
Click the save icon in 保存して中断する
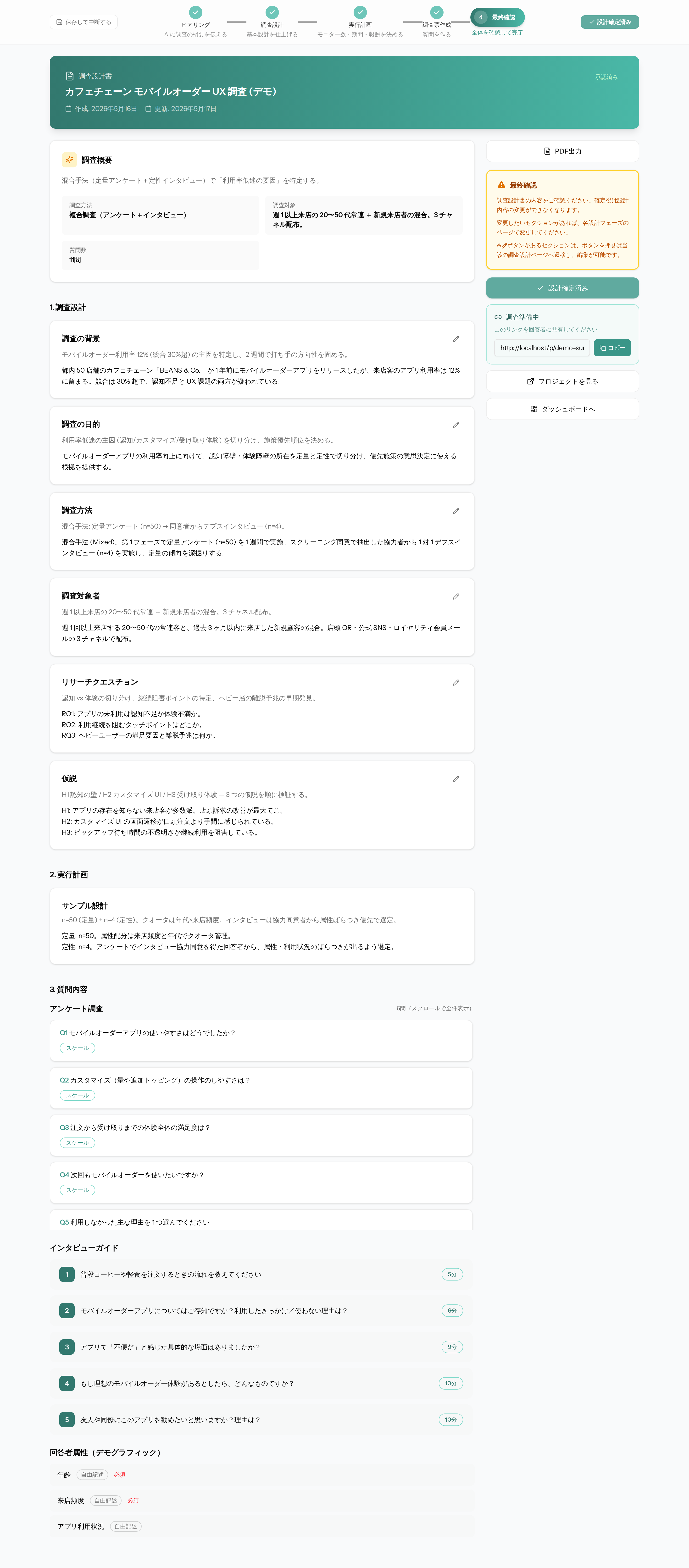tap(59, 22)
